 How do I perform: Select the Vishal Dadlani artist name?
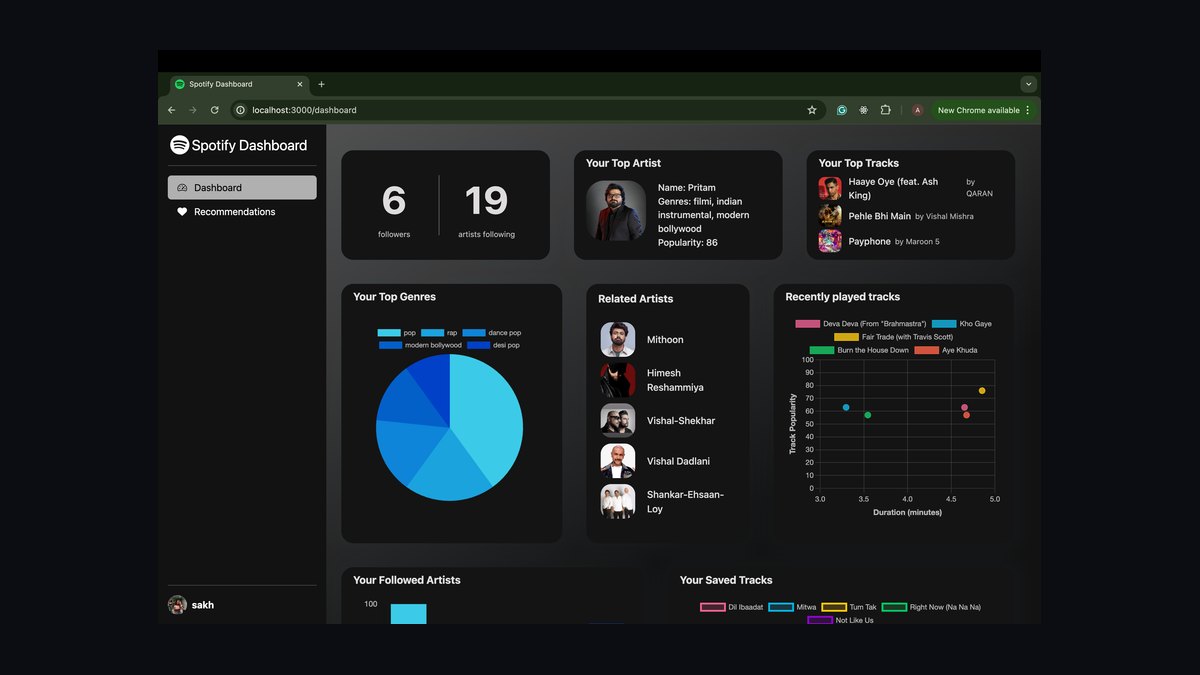pyautogui.click(x=678, y=462)
